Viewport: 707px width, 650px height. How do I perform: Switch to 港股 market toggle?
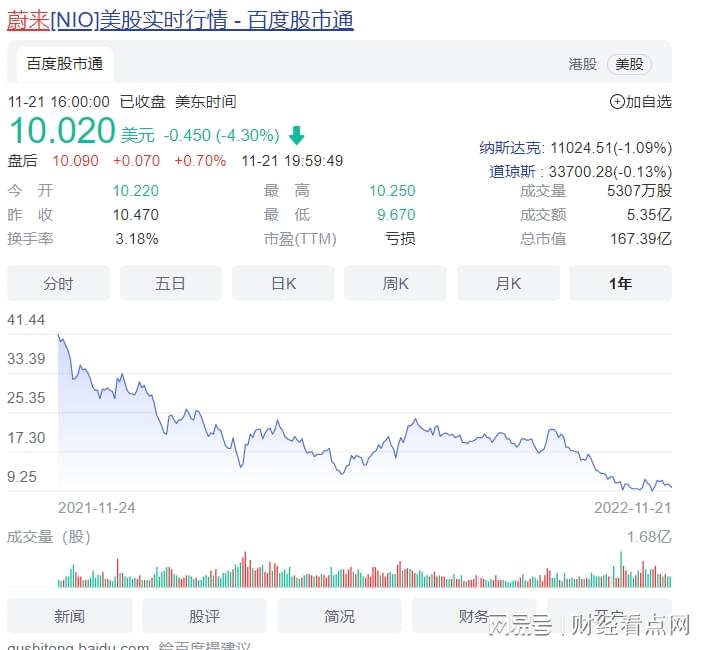[x=582, y=64]
